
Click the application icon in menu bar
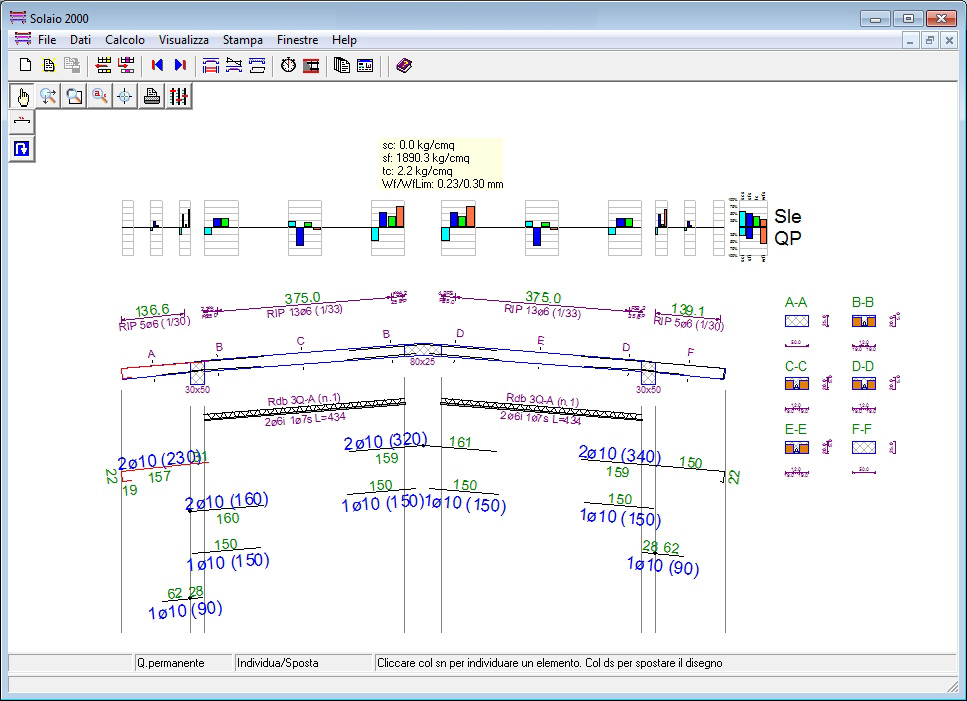23,39
